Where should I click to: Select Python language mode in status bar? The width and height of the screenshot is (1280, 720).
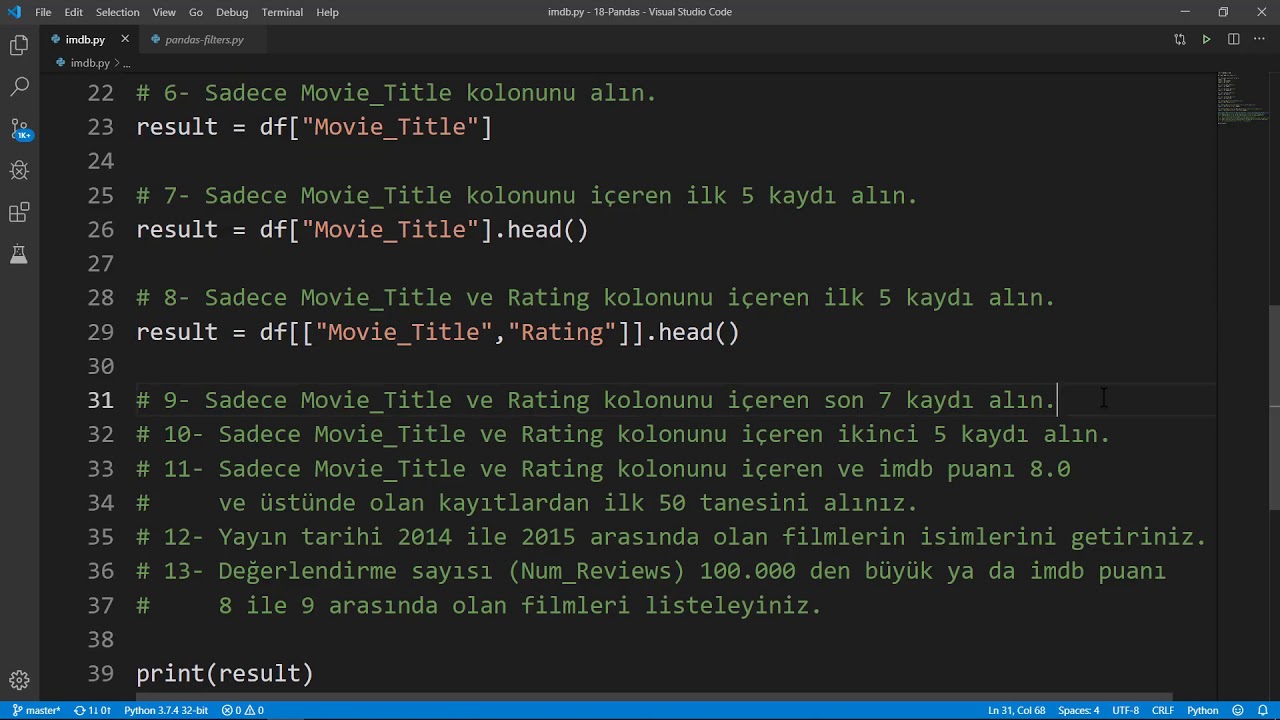pos(1202,710)
